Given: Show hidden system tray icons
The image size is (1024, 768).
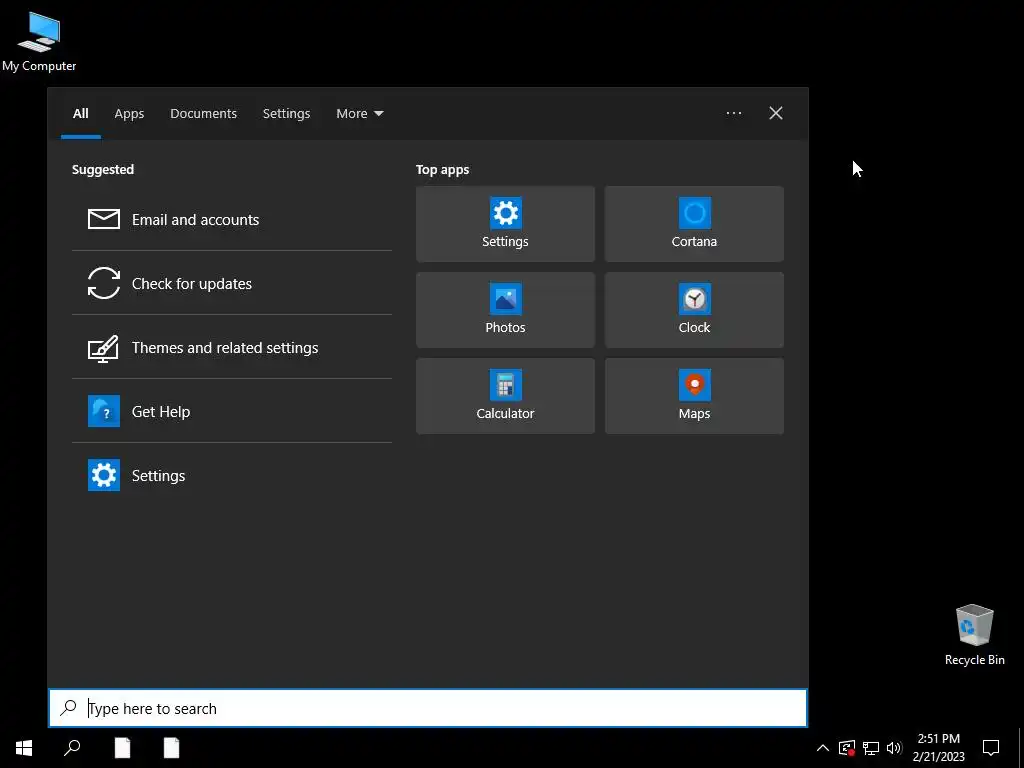Looking at the screenshot, I should pos(823,748).
